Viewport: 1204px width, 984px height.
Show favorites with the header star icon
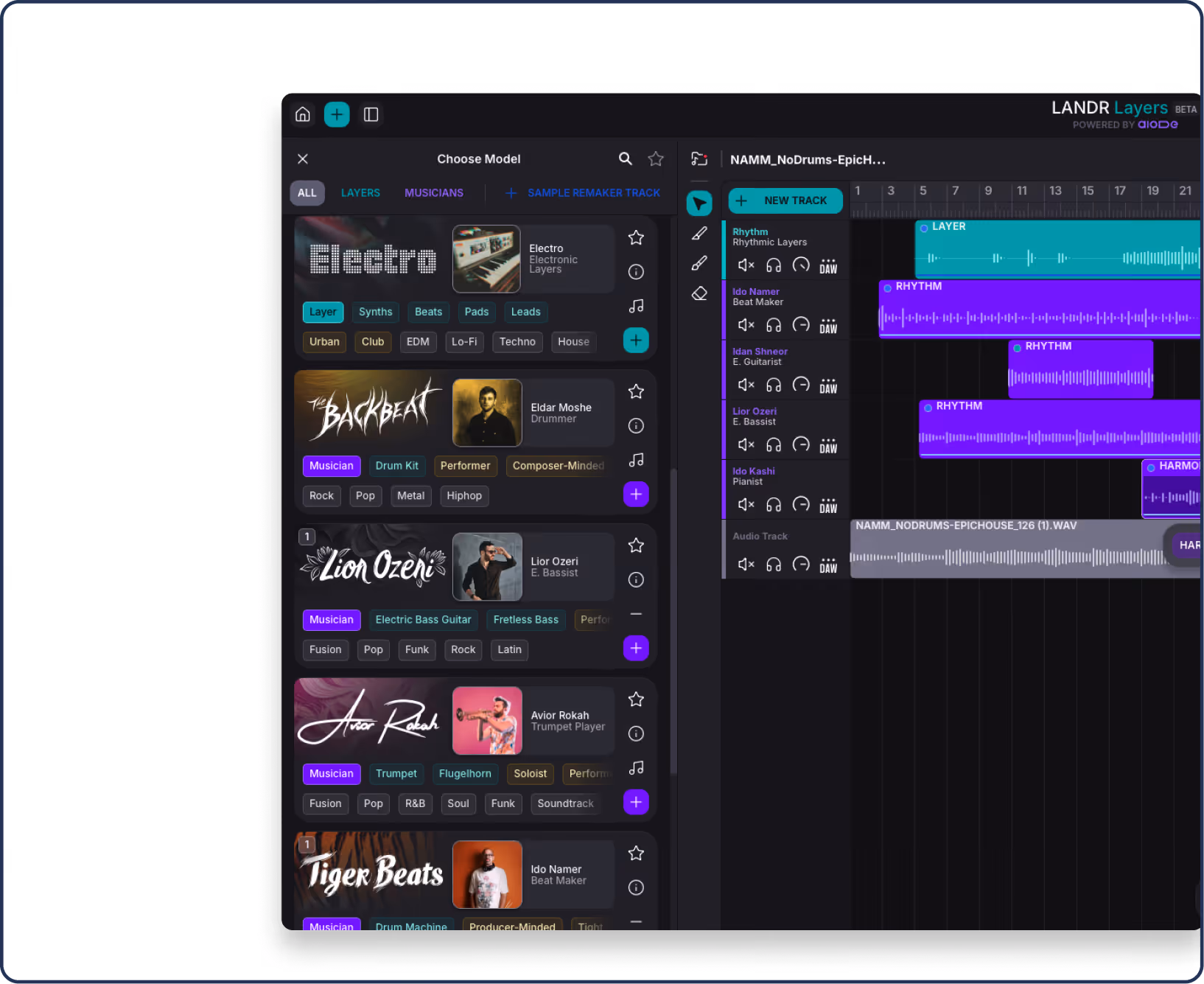[656, 158]
